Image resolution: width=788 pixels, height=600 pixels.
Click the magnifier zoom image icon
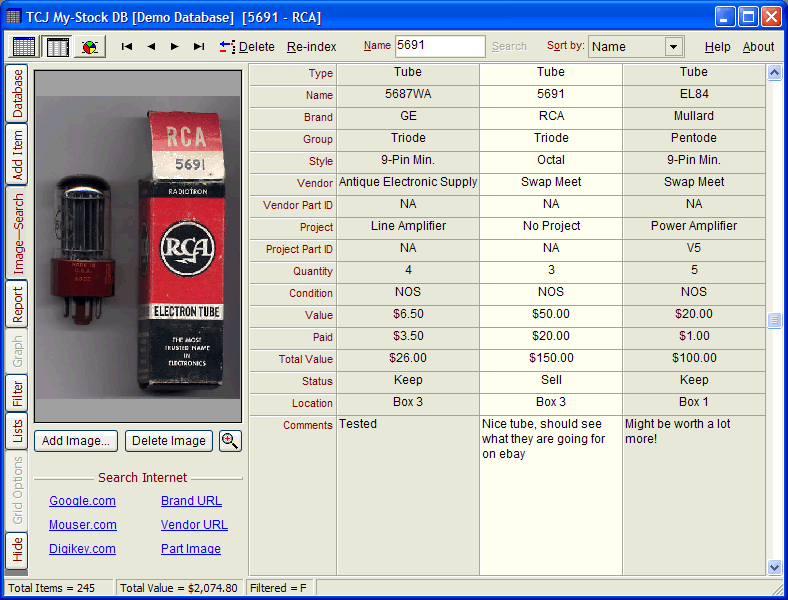point(230,441)
